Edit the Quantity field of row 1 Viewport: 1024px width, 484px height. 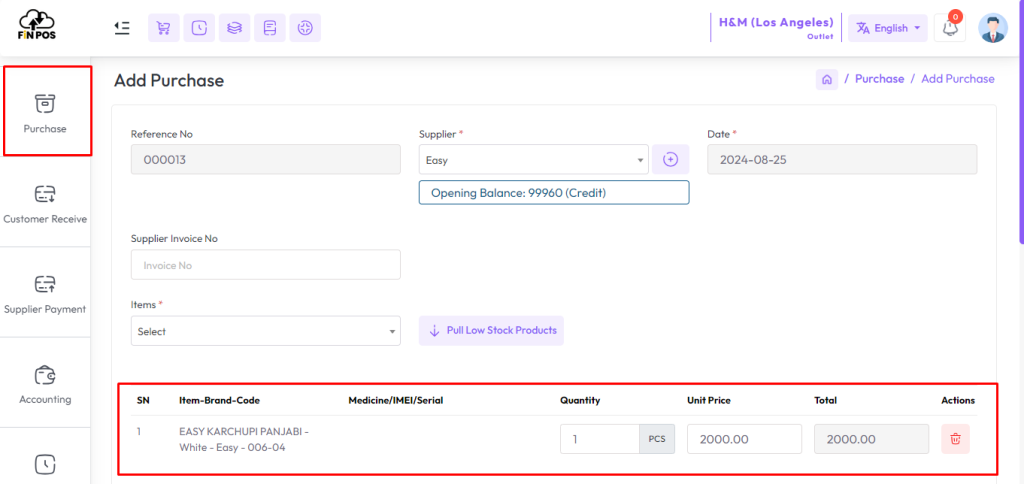[600, 439]
